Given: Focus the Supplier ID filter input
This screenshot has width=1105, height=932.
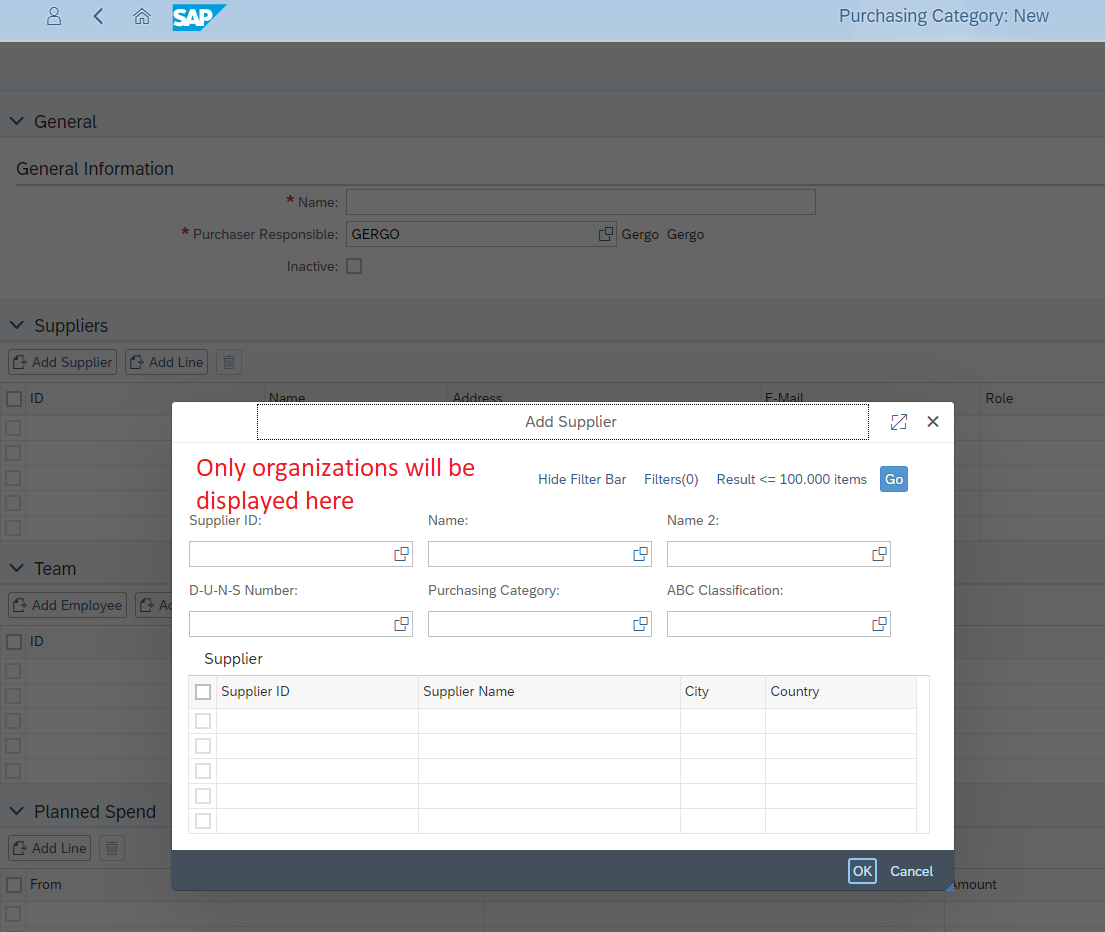Looking at the screenshot, I should pyautogui.click(x=300, y=554).
